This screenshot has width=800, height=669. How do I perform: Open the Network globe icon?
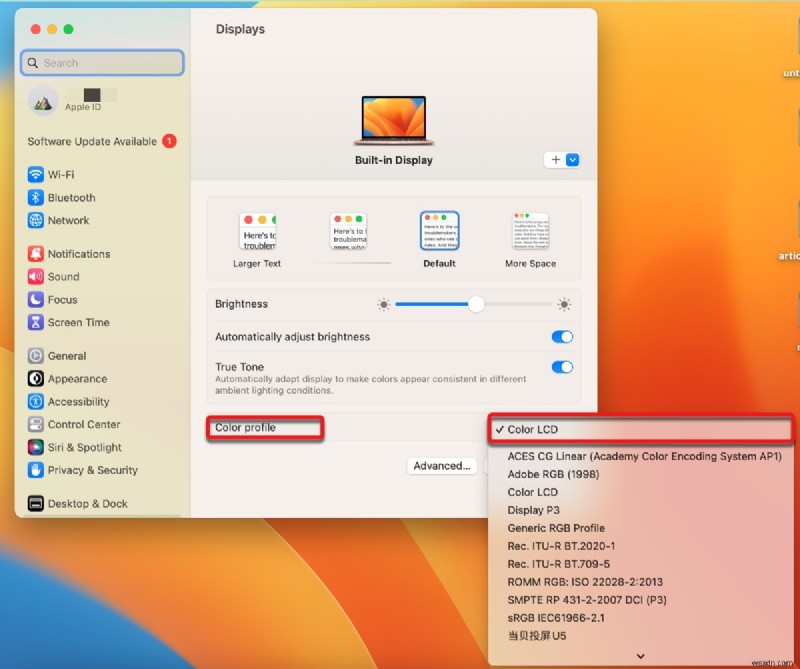(x=35, y=220)
